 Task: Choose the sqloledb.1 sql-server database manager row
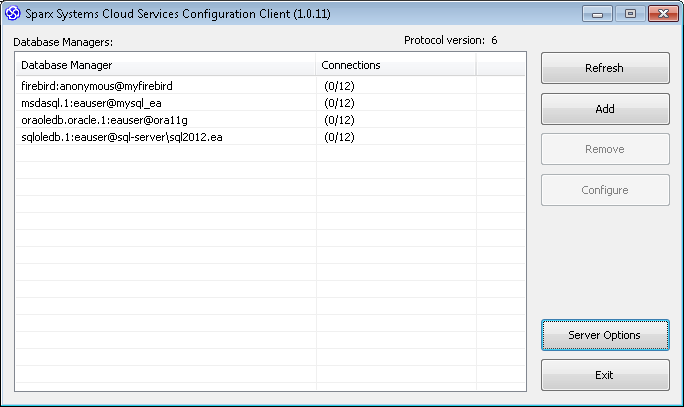120,137
